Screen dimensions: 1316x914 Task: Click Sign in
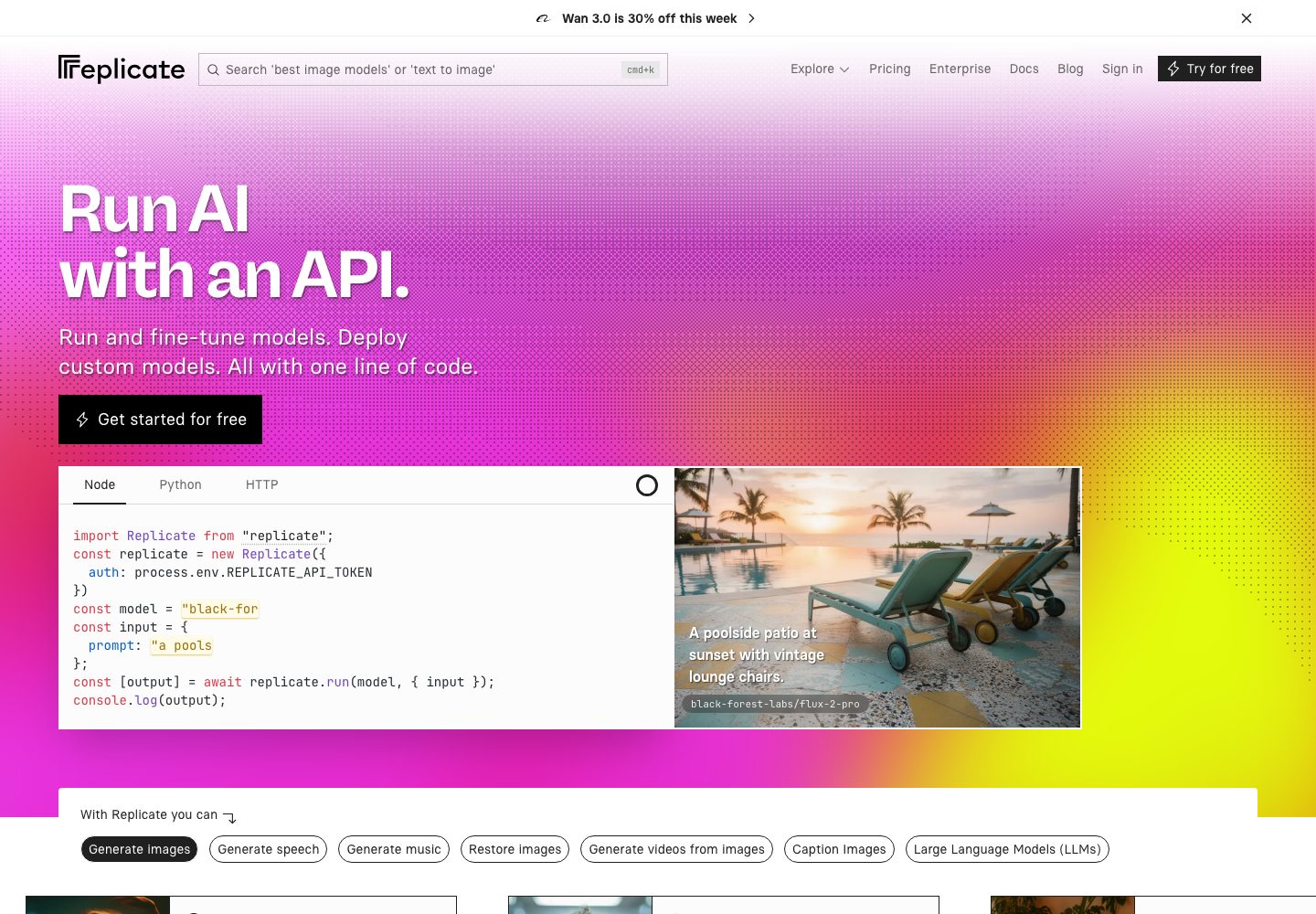(x=1122, y=69)
